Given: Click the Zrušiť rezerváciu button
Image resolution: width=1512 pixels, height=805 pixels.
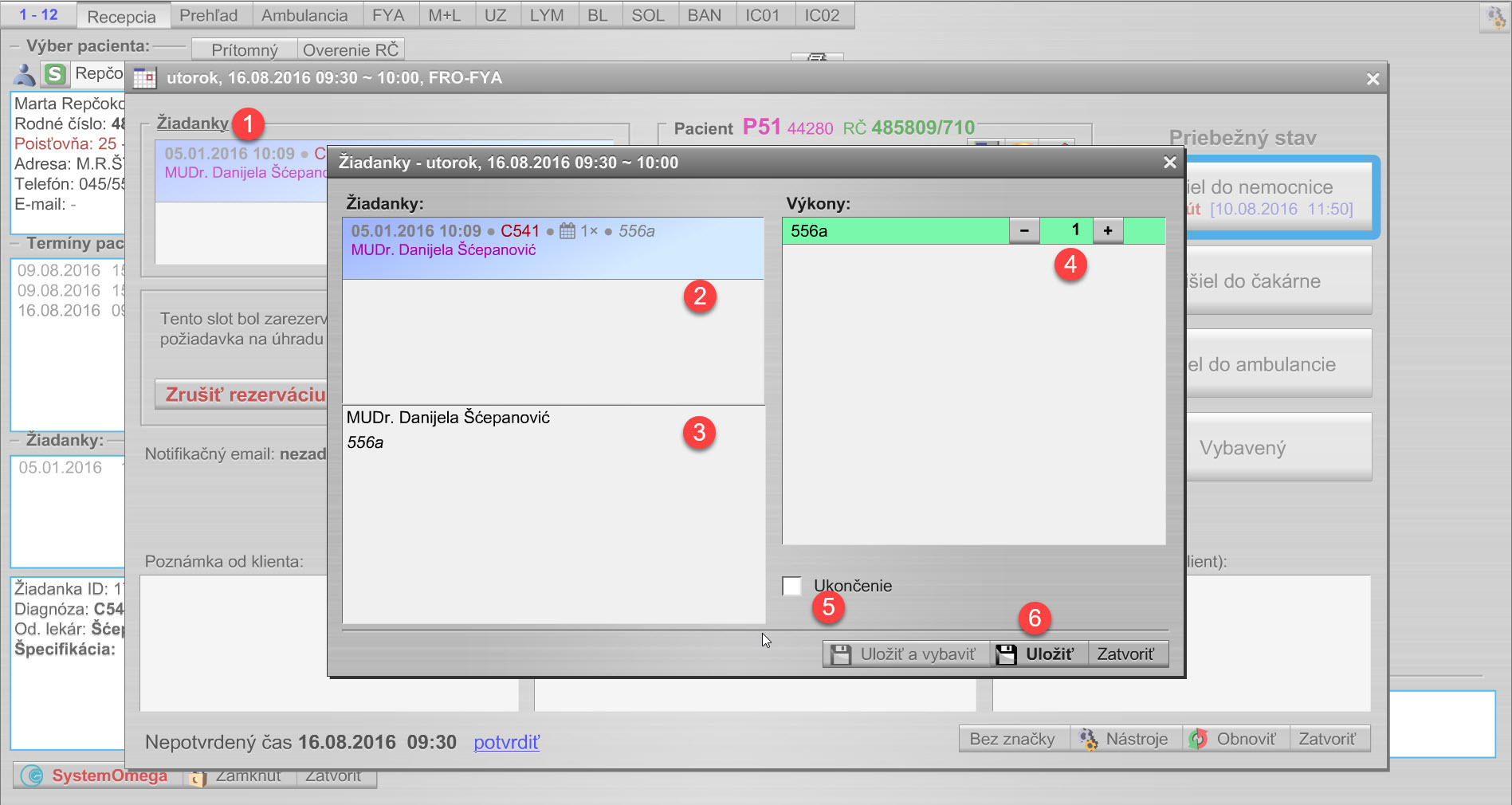Looking at the screenshot, I should click(245, 395).
